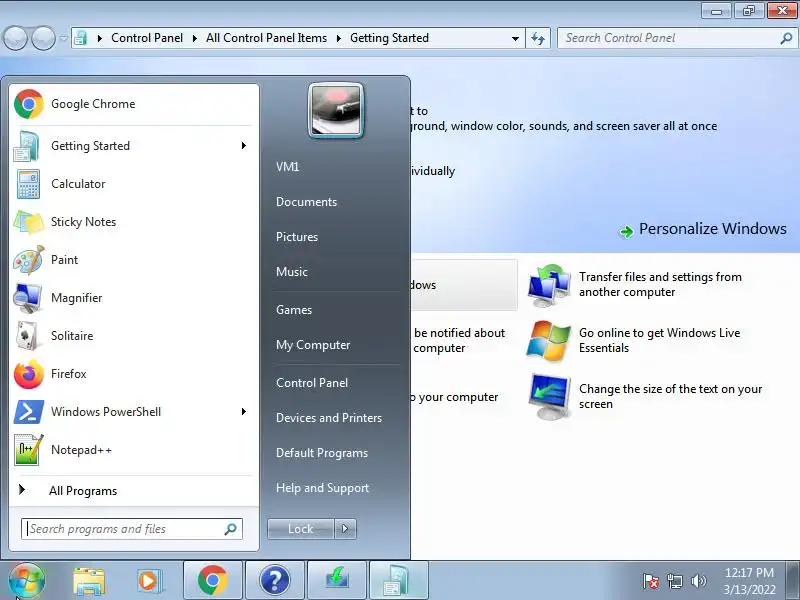This screenshot has height=600, width=800.
Task: Click the Back navigation button
Action: coord(16,38)
